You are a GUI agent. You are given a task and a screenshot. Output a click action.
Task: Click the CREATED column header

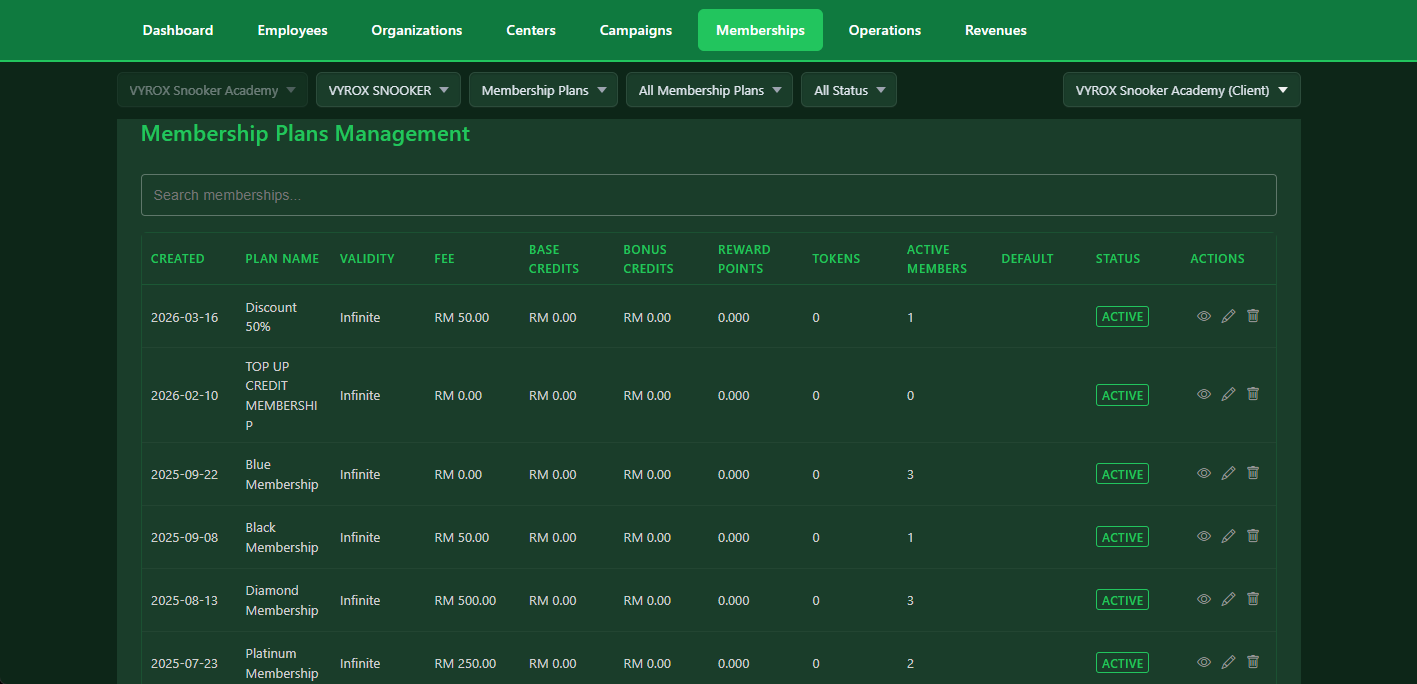pos(177,258)
